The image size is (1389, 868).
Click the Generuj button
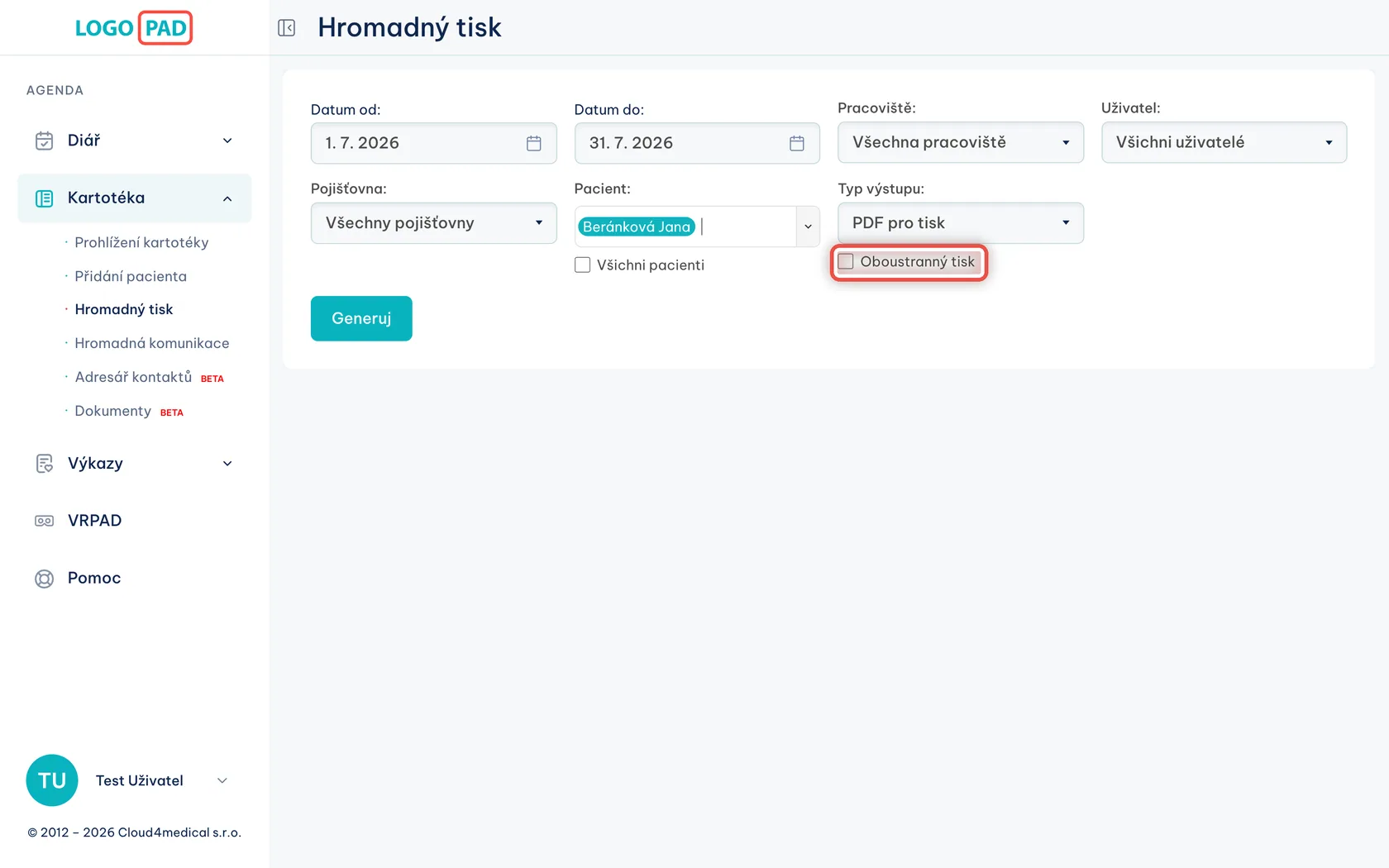[361, 318]
